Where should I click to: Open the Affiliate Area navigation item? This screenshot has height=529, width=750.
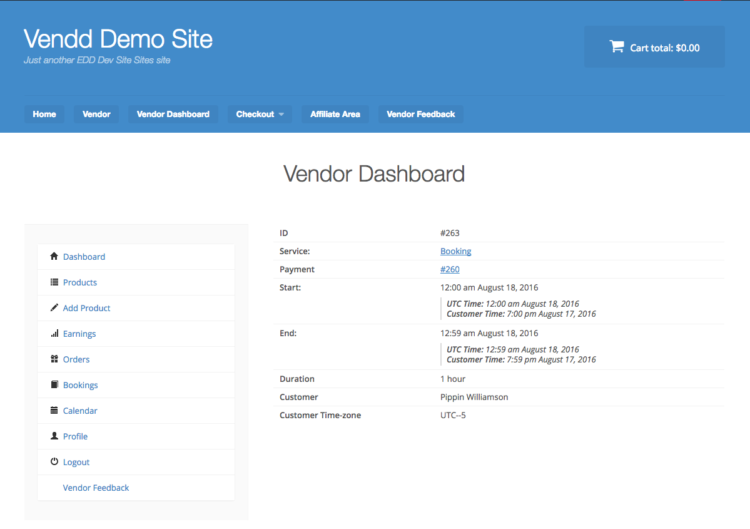coord(335,114)
